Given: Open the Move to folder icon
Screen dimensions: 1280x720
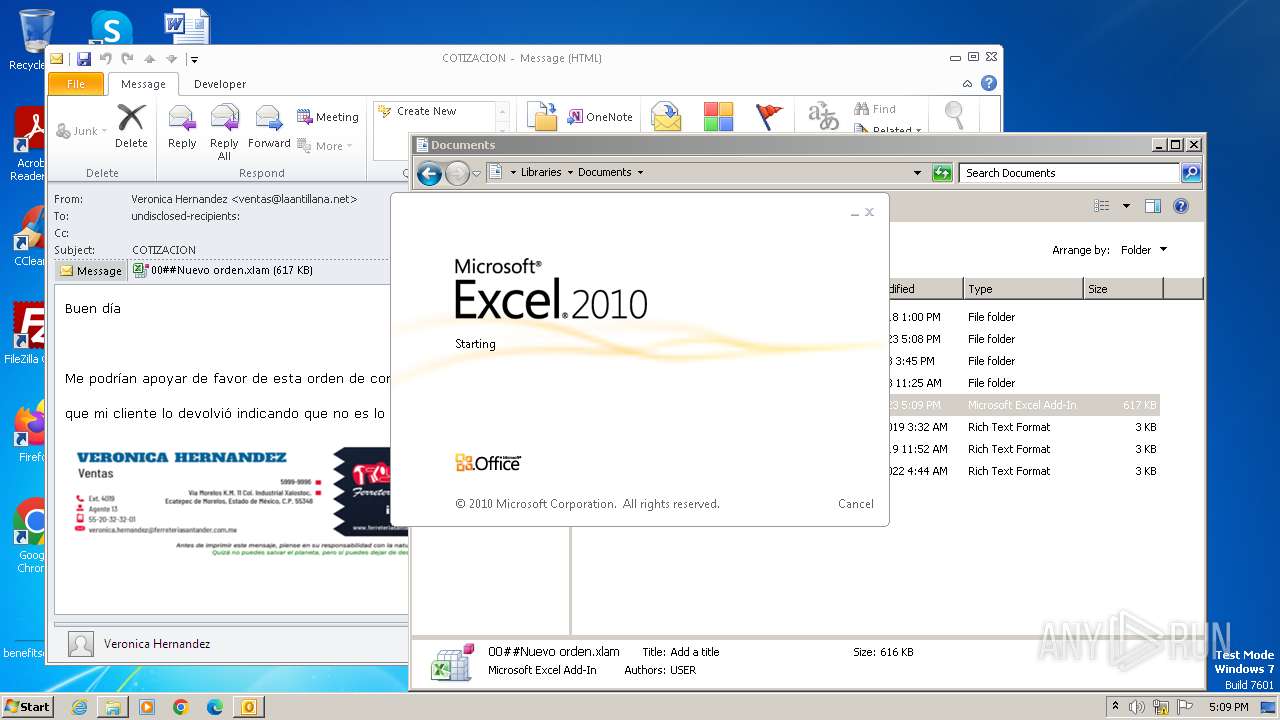Looking at the screenshot, I should [x=542, y=116].
